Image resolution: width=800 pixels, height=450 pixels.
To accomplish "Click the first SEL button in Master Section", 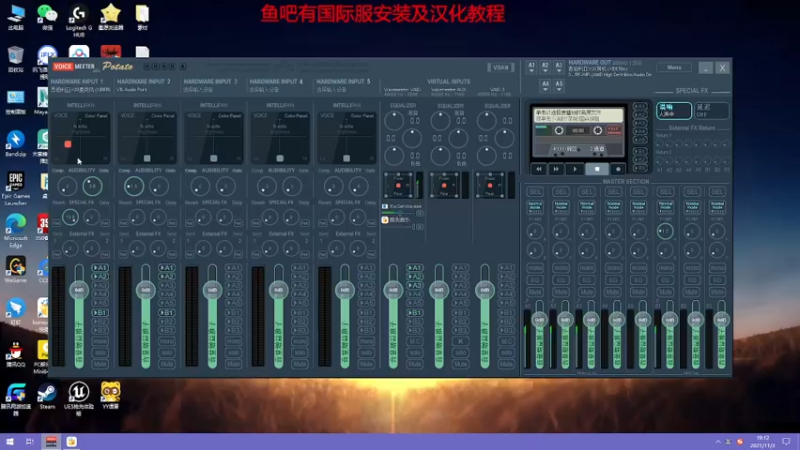I will coord(535,191).
